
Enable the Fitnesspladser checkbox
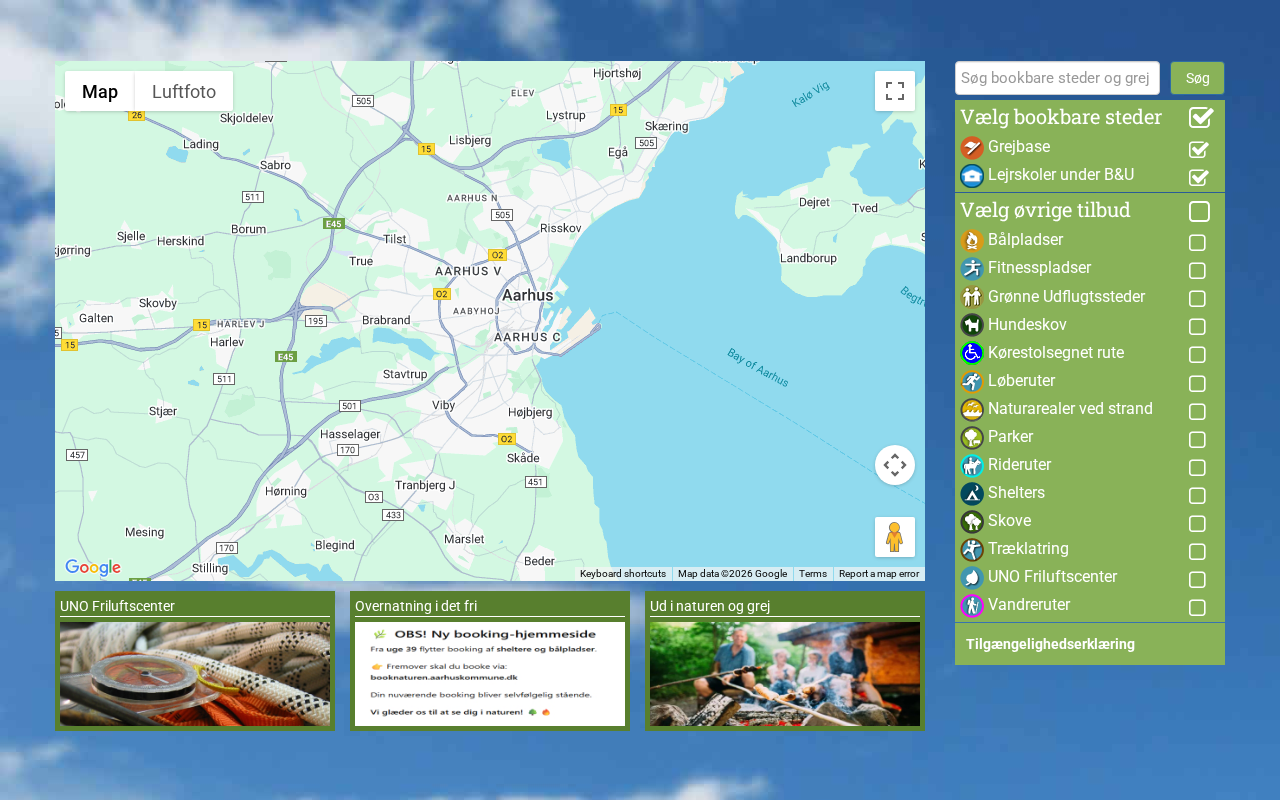pos(1197,270)
